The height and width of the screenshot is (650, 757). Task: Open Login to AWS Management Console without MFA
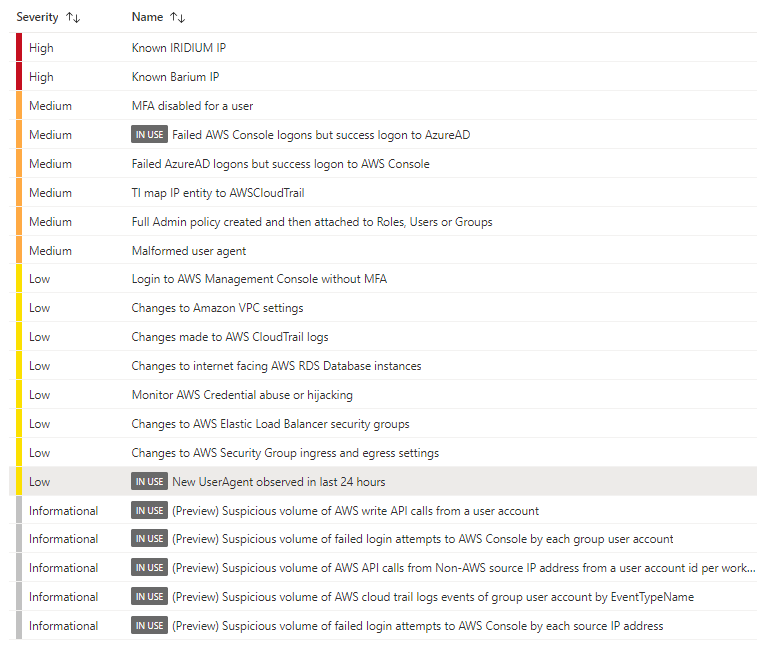click(x=259, y=279)
